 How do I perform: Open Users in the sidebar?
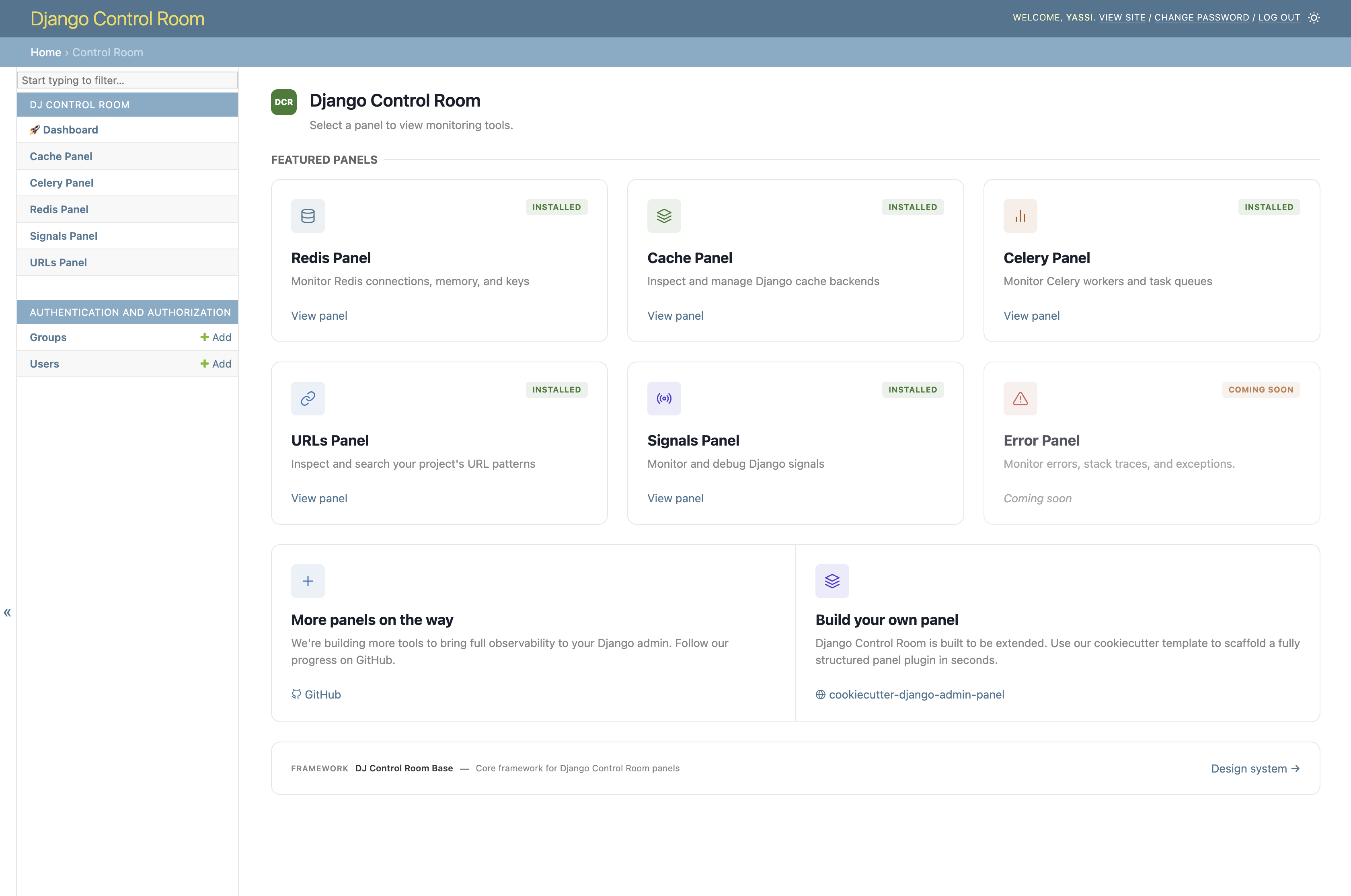click(45, 364)
